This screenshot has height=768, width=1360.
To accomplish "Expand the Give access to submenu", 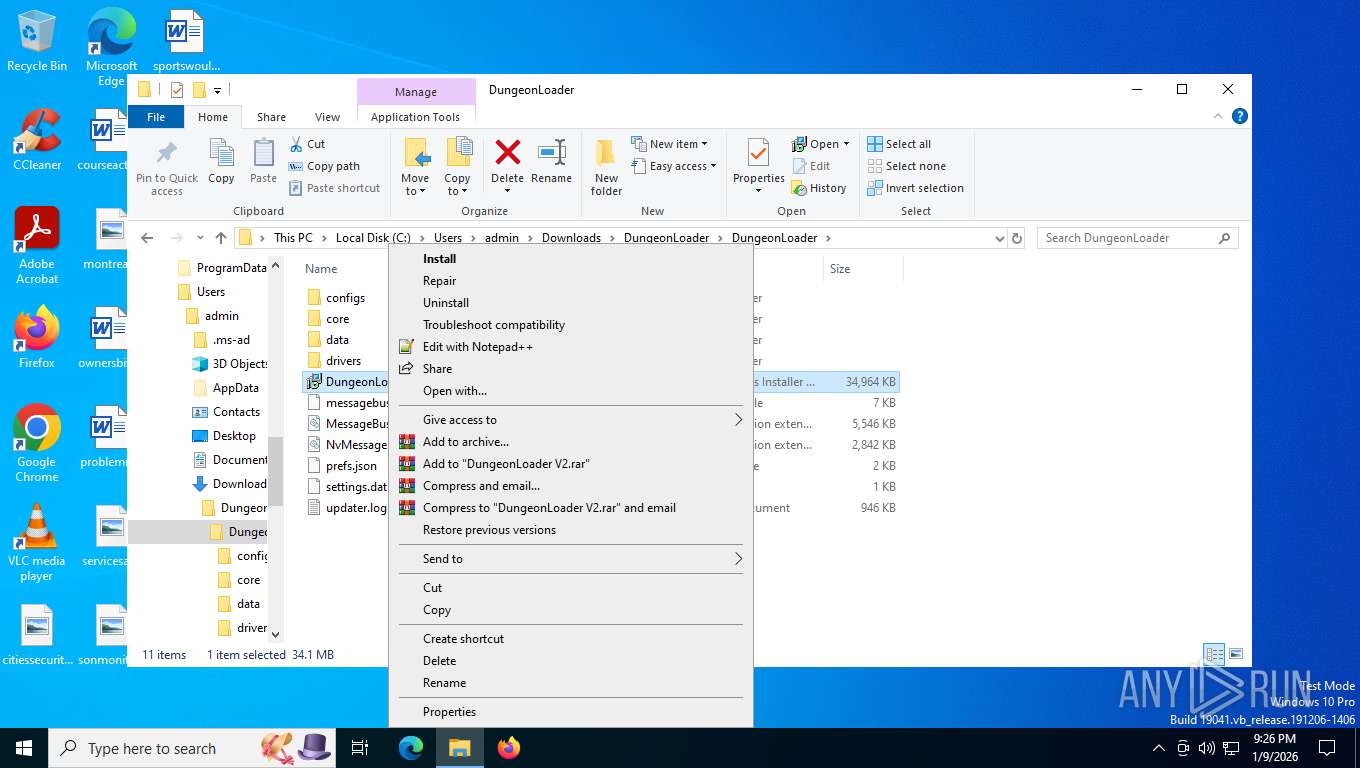I will pos(570,420).
